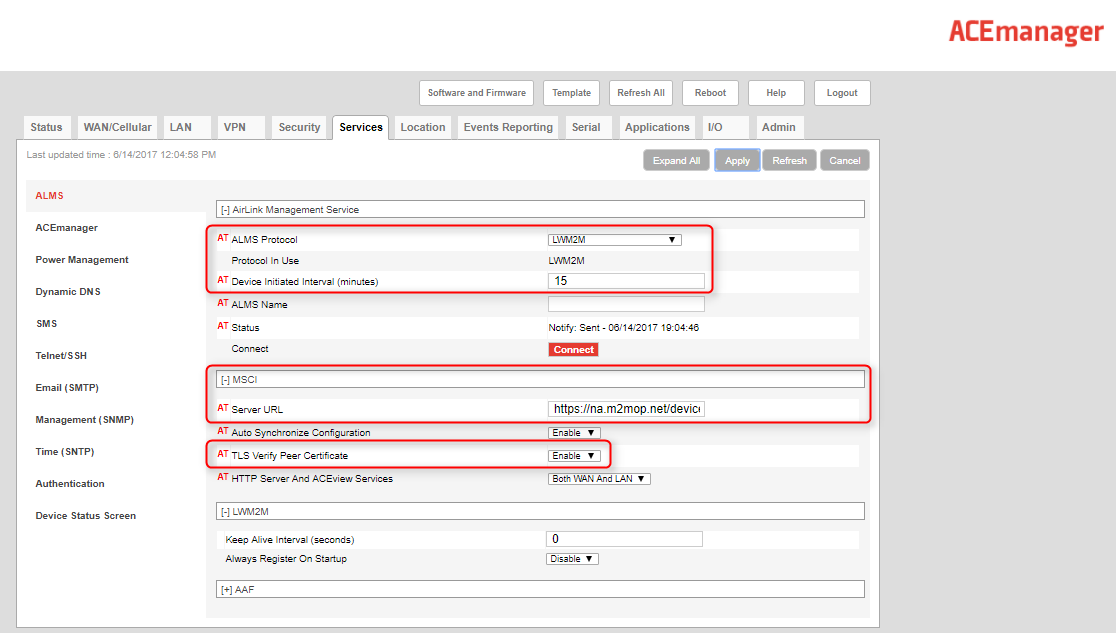Open the Events Reporting tab
This screenshot has width=1116, height=633.
point(508,128)
